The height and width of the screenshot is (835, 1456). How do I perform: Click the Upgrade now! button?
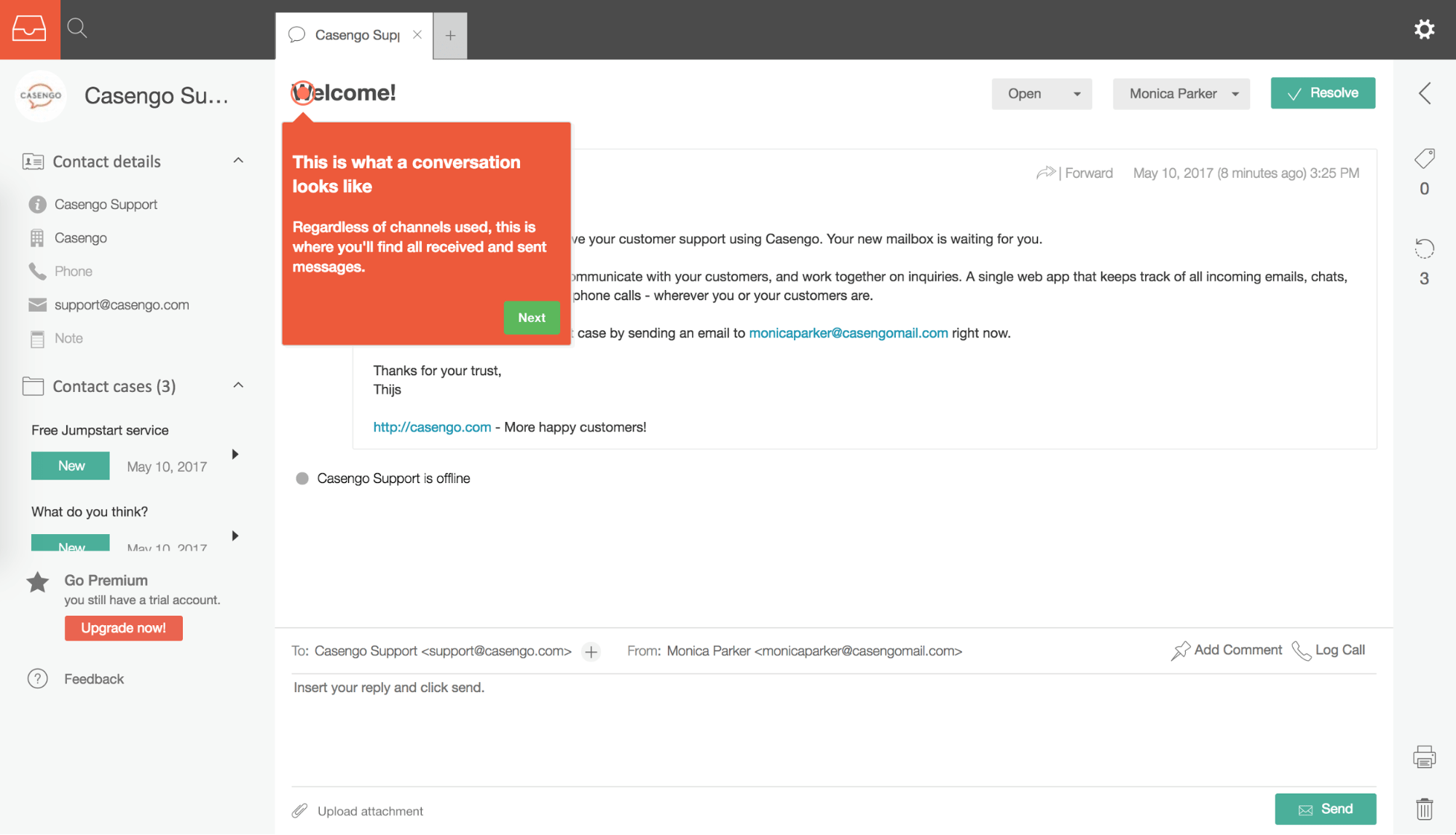pyautogui.click(x=123, y=627)
